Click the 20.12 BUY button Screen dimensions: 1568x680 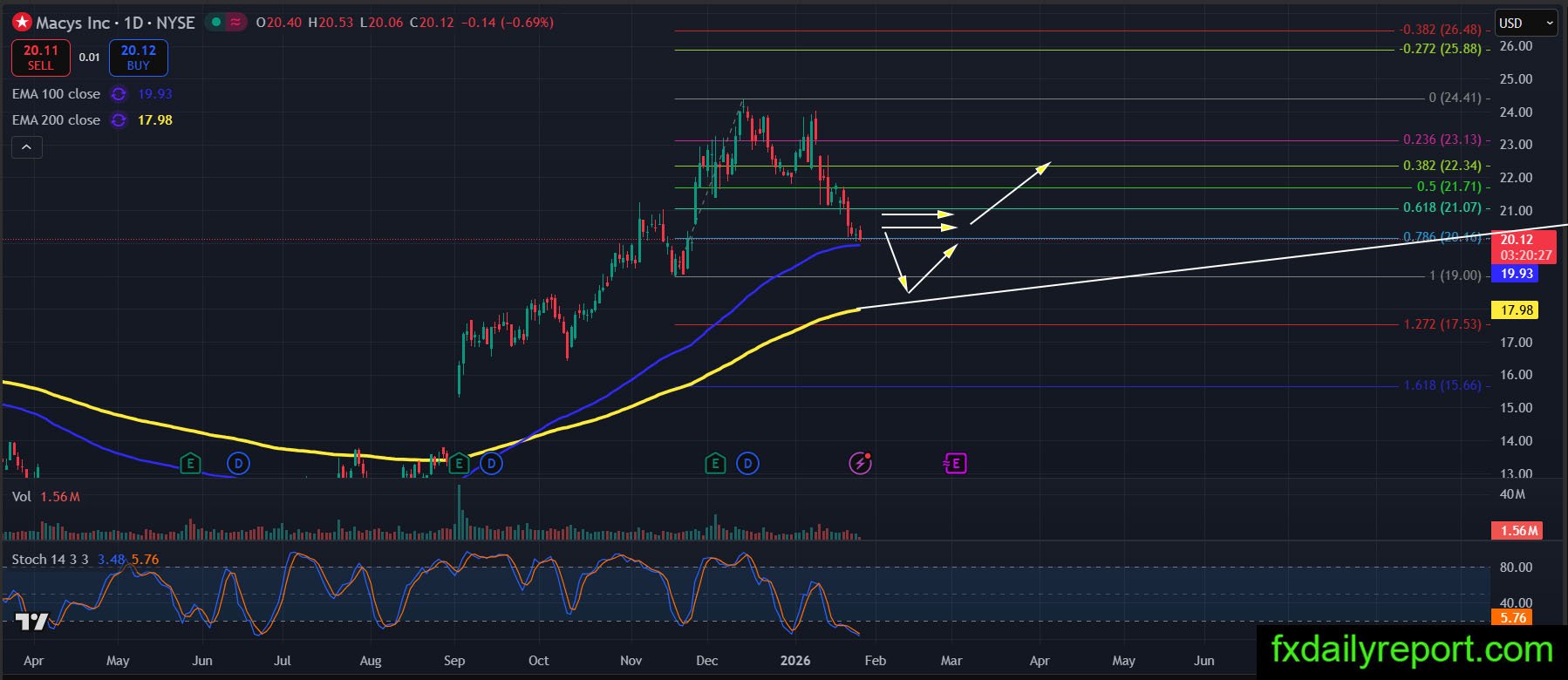pos(139,58)
